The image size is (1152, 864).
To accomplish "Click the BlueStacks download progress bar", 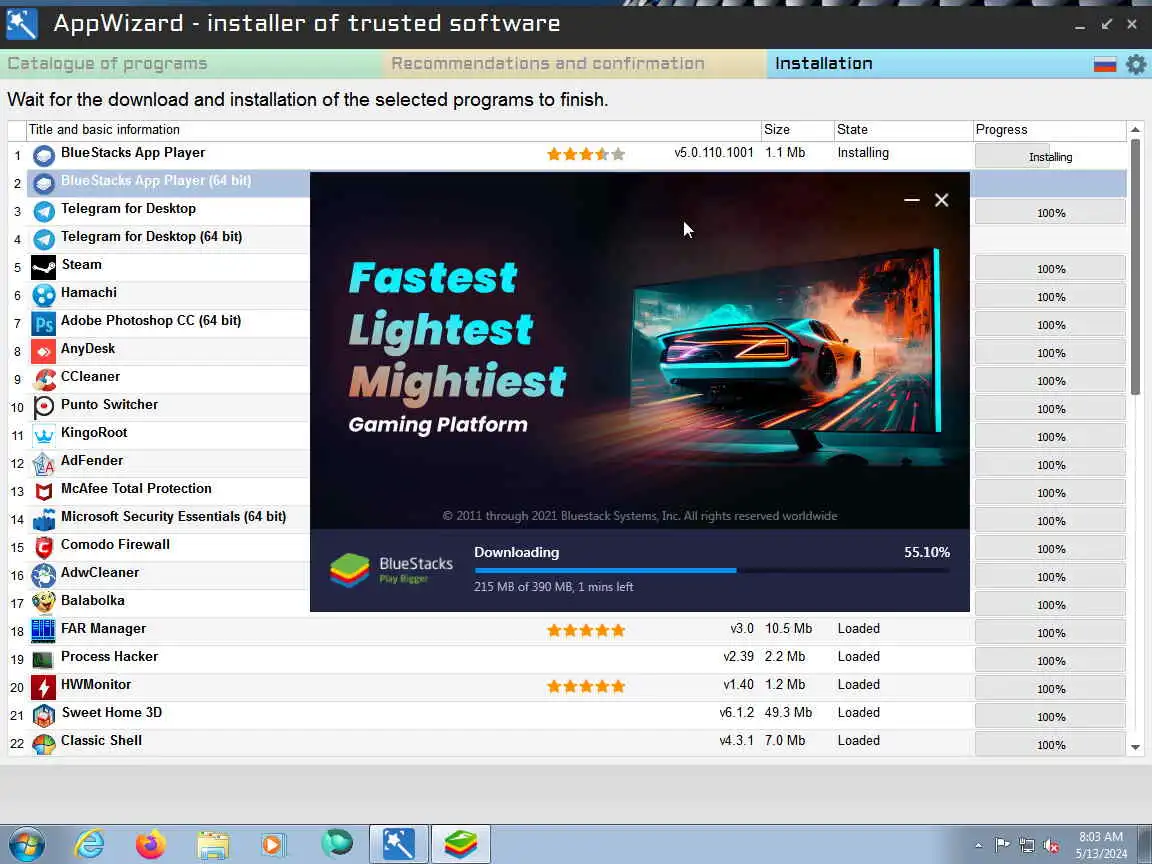I will point(712,570).
